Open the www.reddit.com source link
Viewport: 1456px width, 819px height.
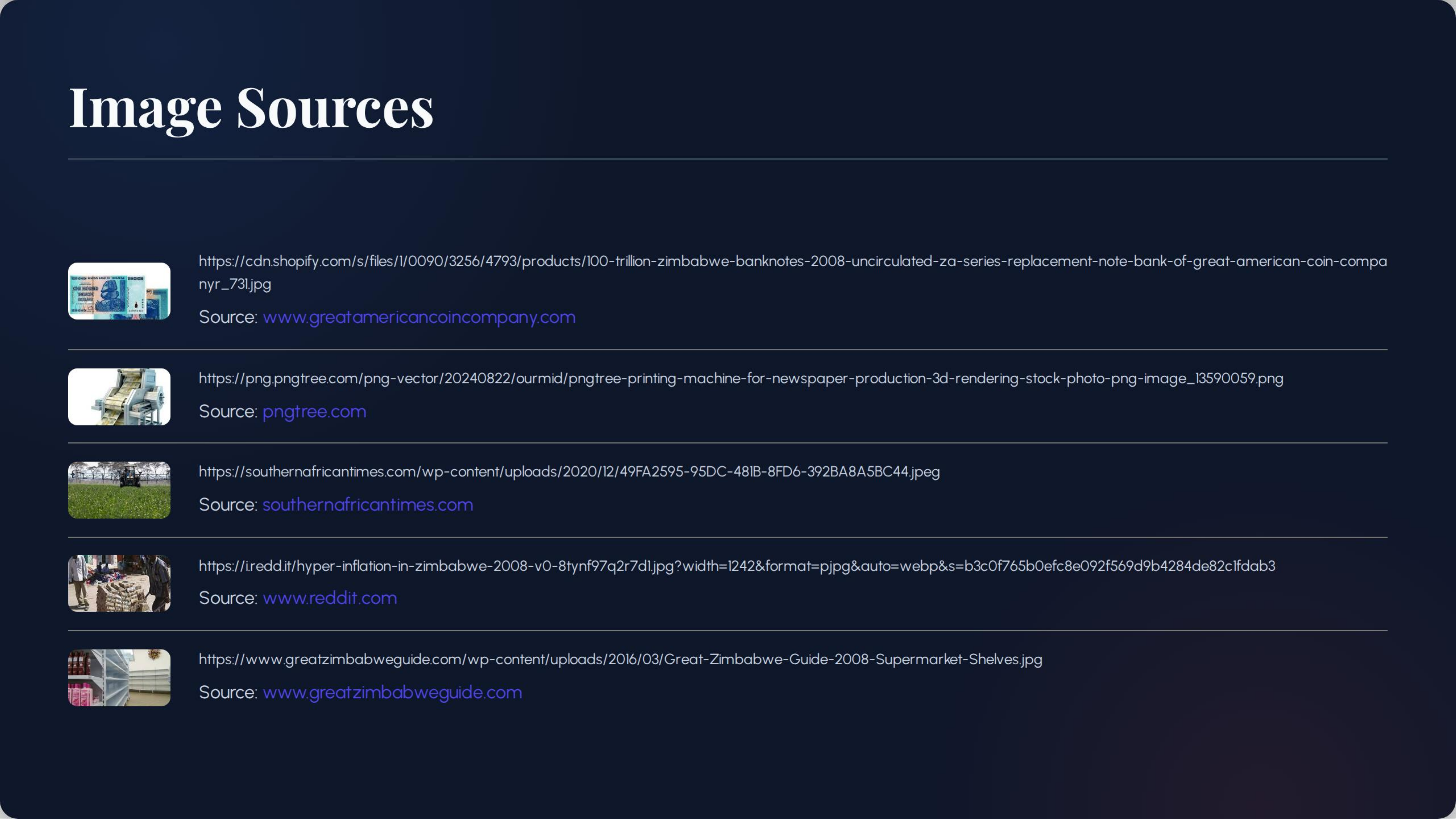(330, 598)
